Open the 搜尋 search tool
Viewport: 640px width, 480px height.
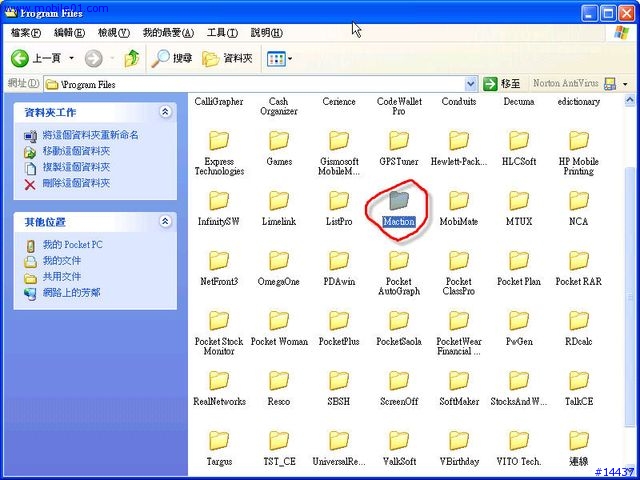[x=171, y=59]
